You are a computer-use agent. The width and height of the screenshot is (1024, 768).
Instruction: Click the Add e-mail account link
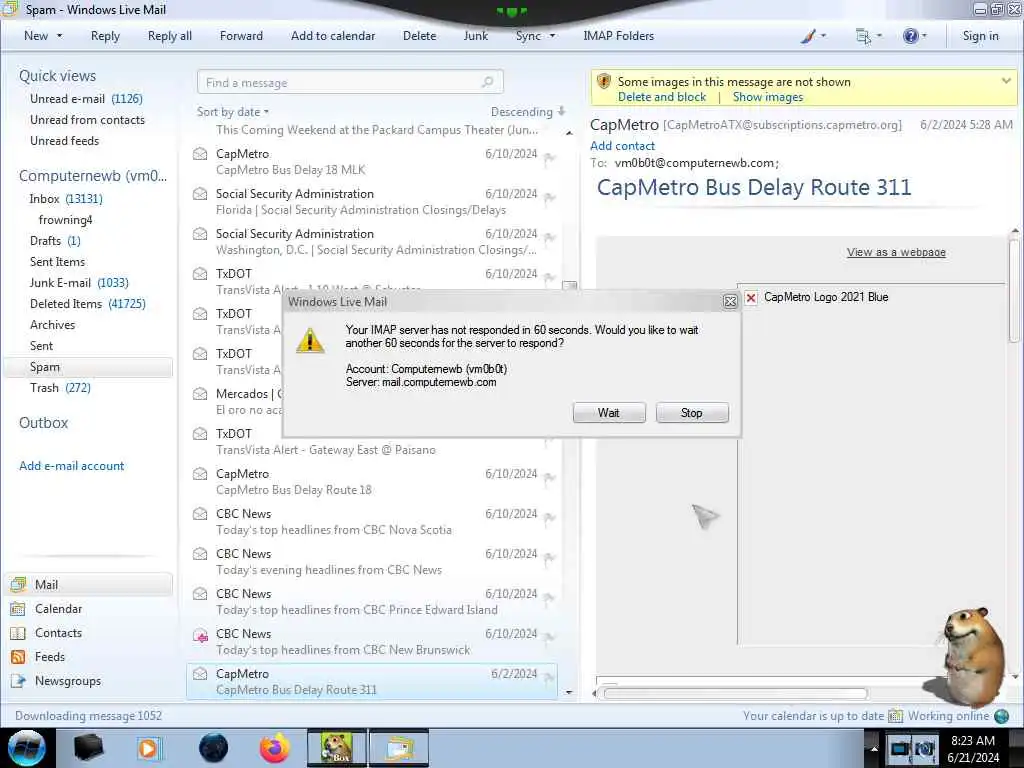72,466
